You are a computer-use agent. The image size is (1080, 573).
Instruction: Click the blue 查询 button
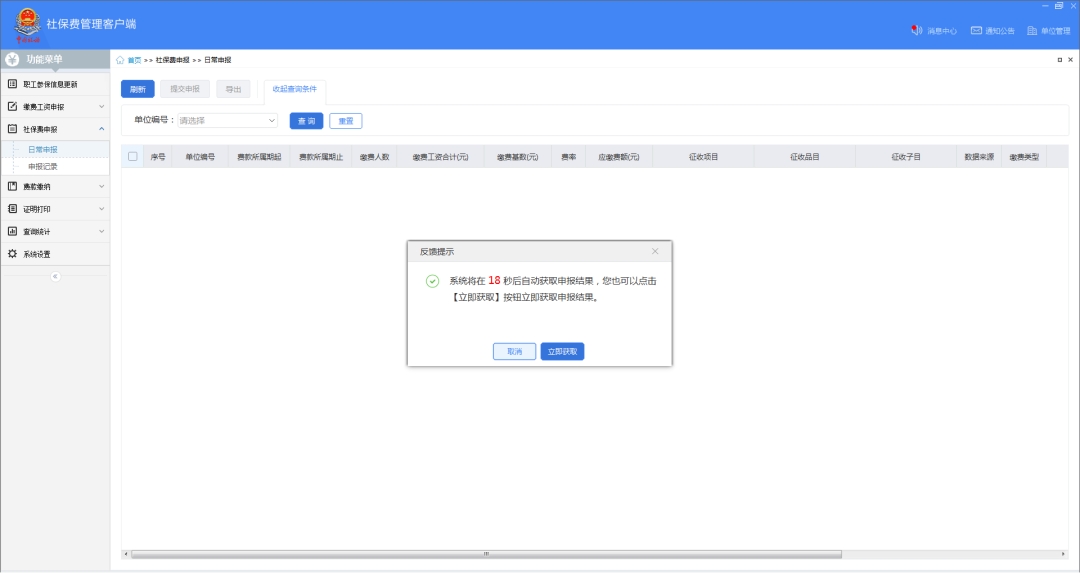306,120
